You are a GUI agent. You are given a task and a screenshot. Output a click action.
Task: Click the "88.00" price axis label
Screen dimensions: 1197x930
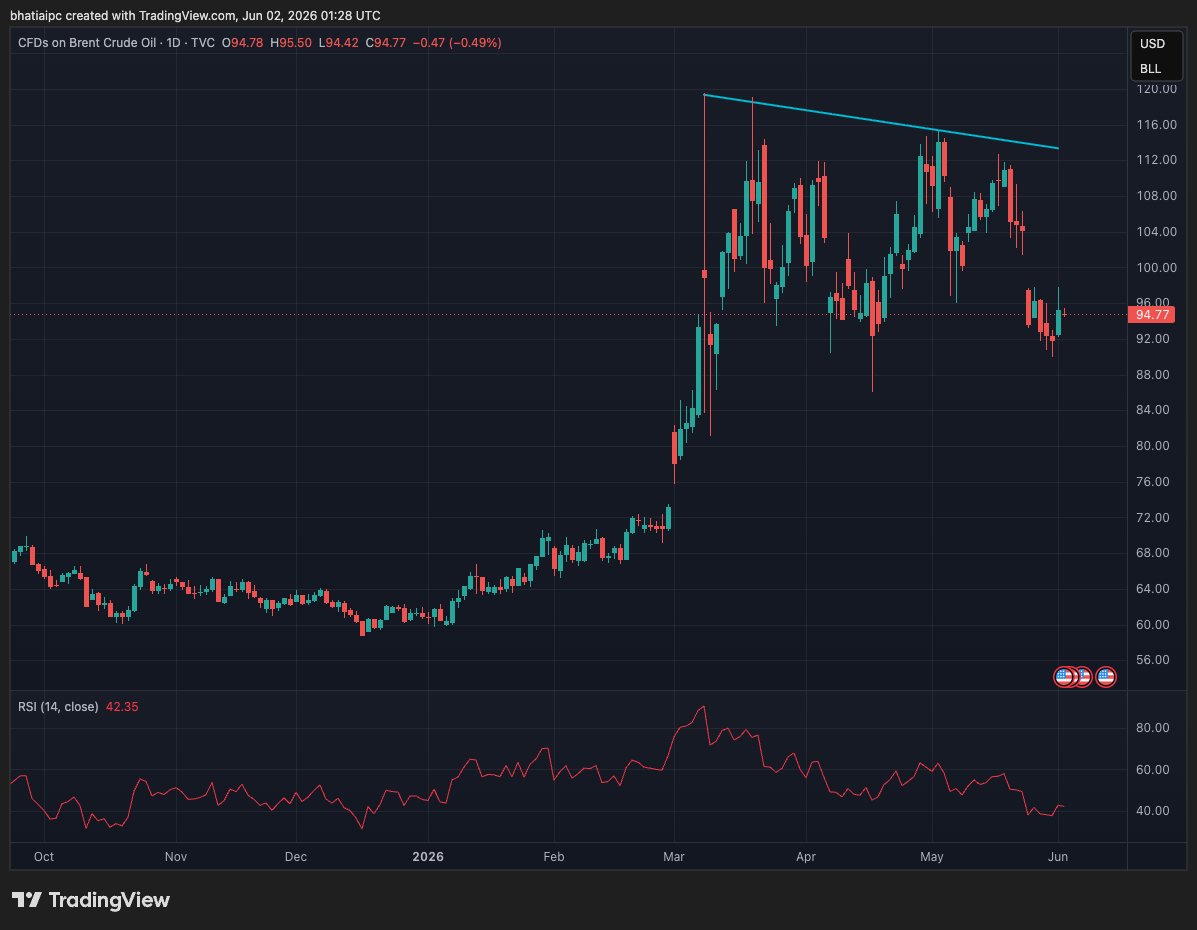(1153, 374)
